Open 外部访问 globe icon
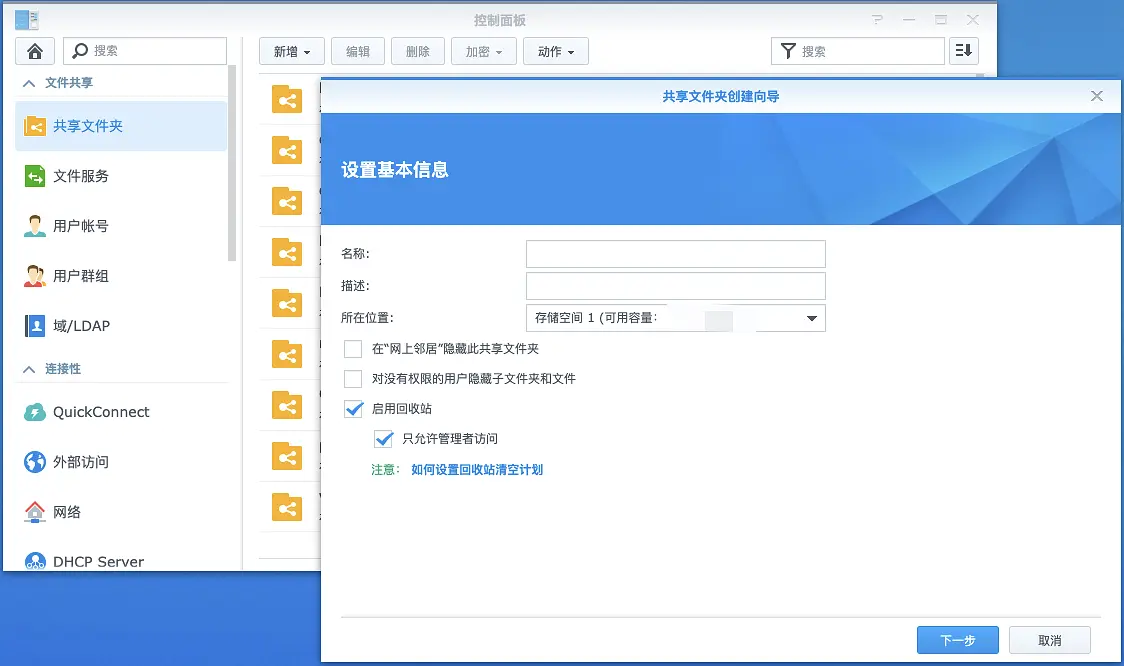The image size is (1124, 666). (x=35, y=462)
